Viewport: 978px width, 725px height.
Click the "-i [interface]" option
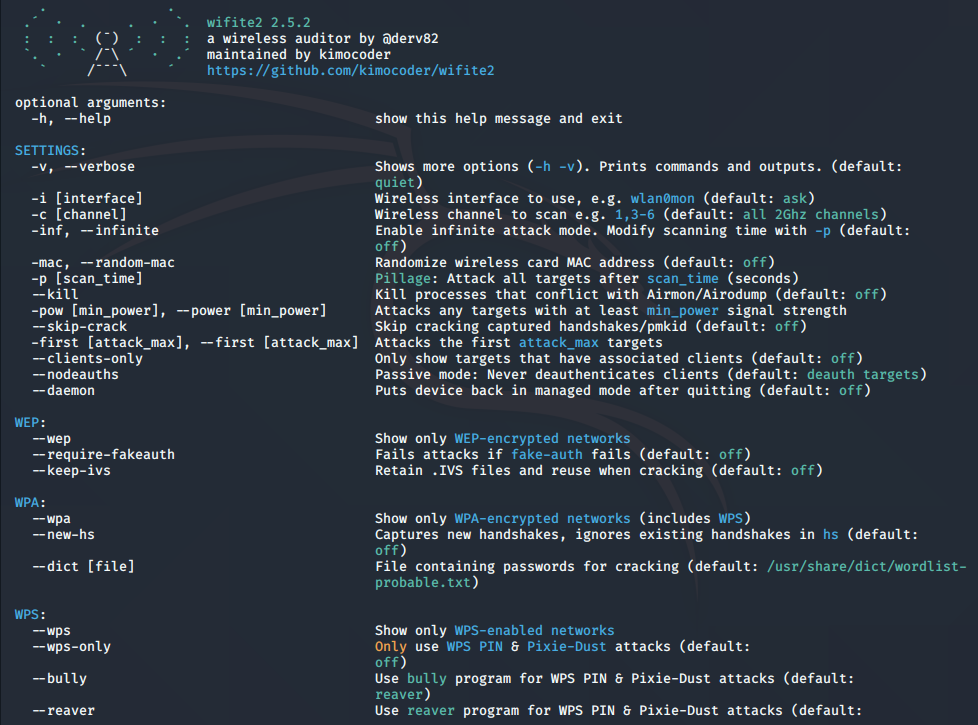pyautogui.click(x=87, y=198)
